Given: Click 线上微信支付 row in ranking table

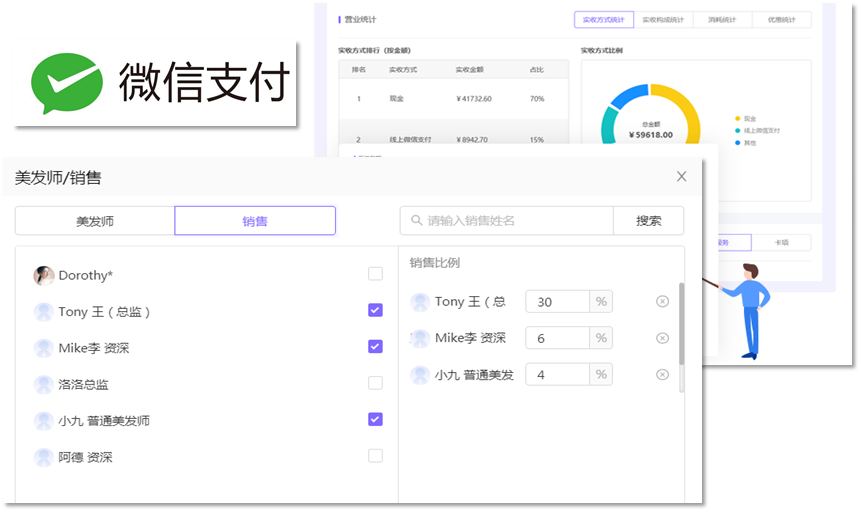Looking at the screenshot, I should 454,133.
